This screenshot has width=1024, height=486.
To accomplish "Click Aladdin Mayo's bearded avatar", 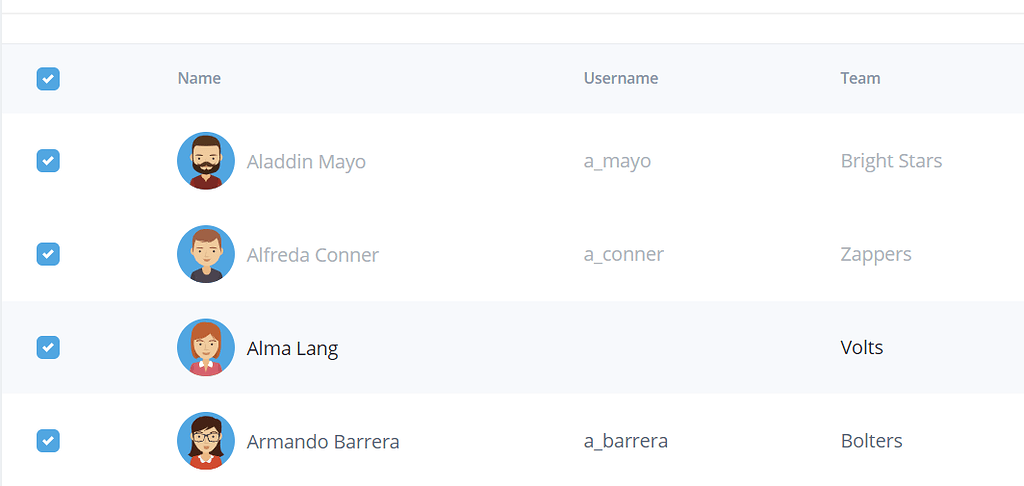I will [206, 161].
